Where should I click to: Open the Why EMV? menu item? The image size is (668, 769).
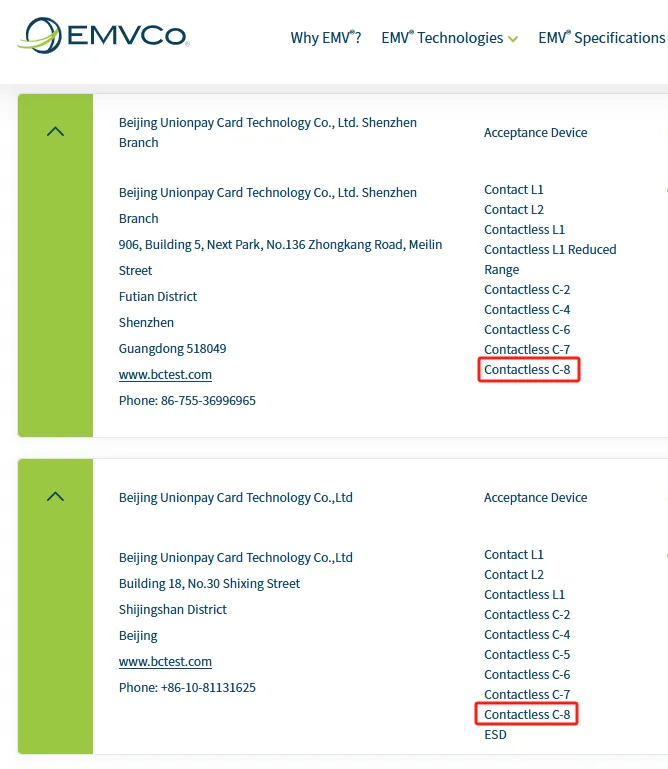(x=325, y=38)
